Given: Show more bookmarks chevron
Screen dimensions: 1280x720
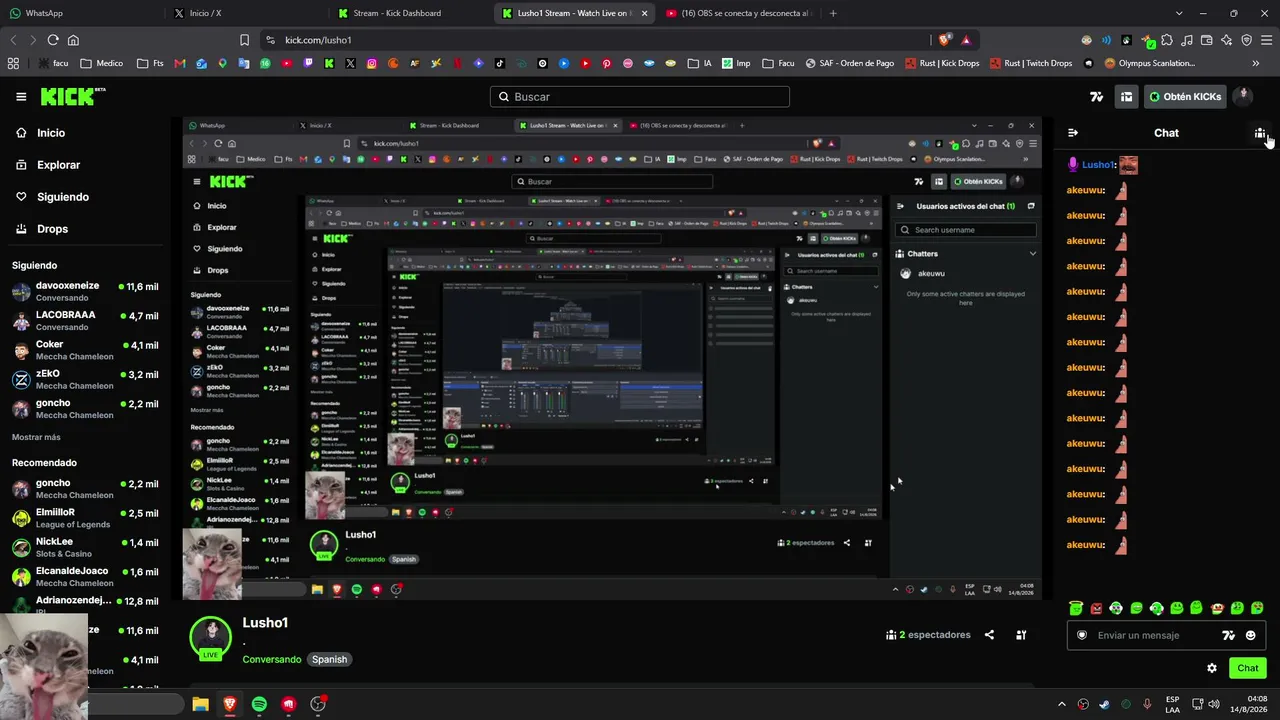Looking at the screenshot, I should click(1256, 63).
